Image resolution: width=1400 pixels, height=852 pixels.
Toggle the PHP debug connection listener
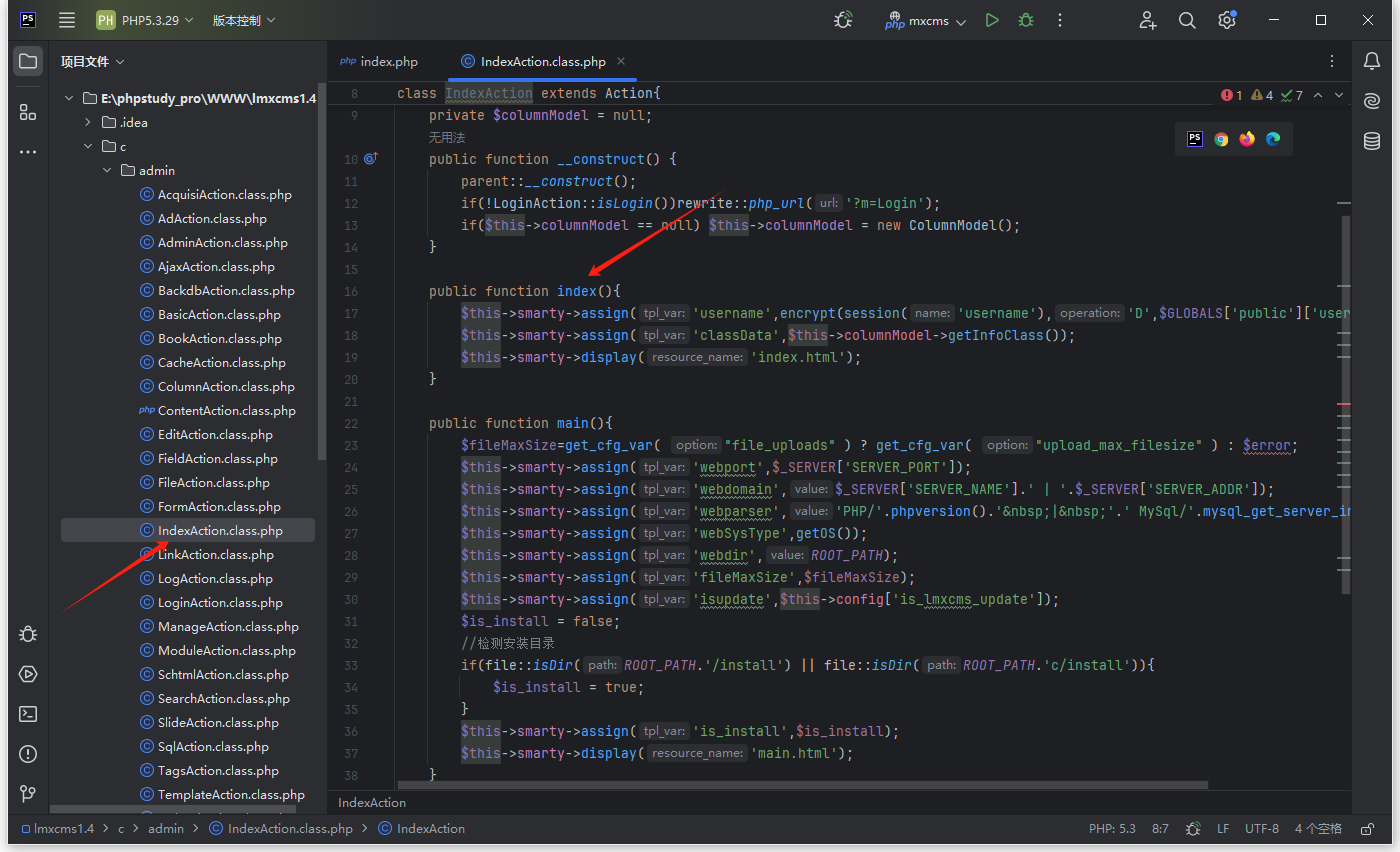pyautogui.click(x=844, y=20)
